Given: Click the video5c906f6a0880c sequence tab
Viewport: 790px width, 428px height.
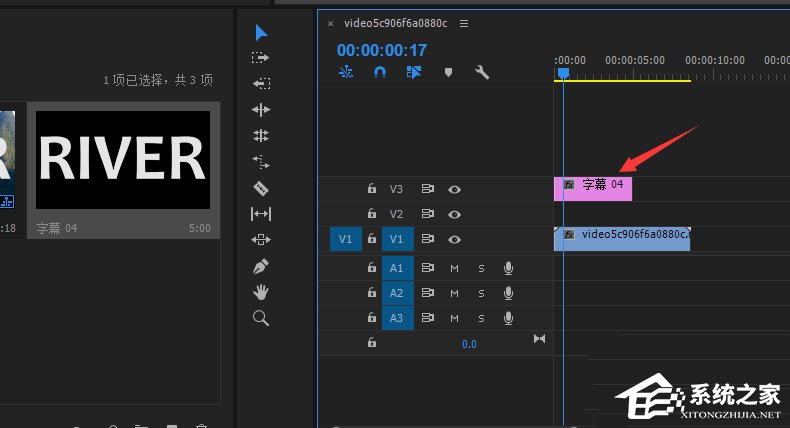Looking at the screenshot, I should click(x=395, y=23).
